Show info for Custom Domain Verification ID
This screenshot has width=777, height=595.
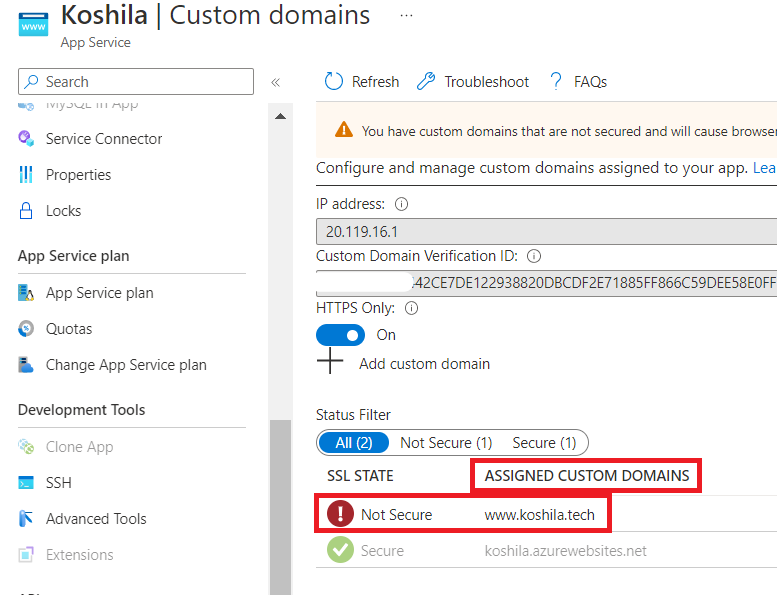534,256
